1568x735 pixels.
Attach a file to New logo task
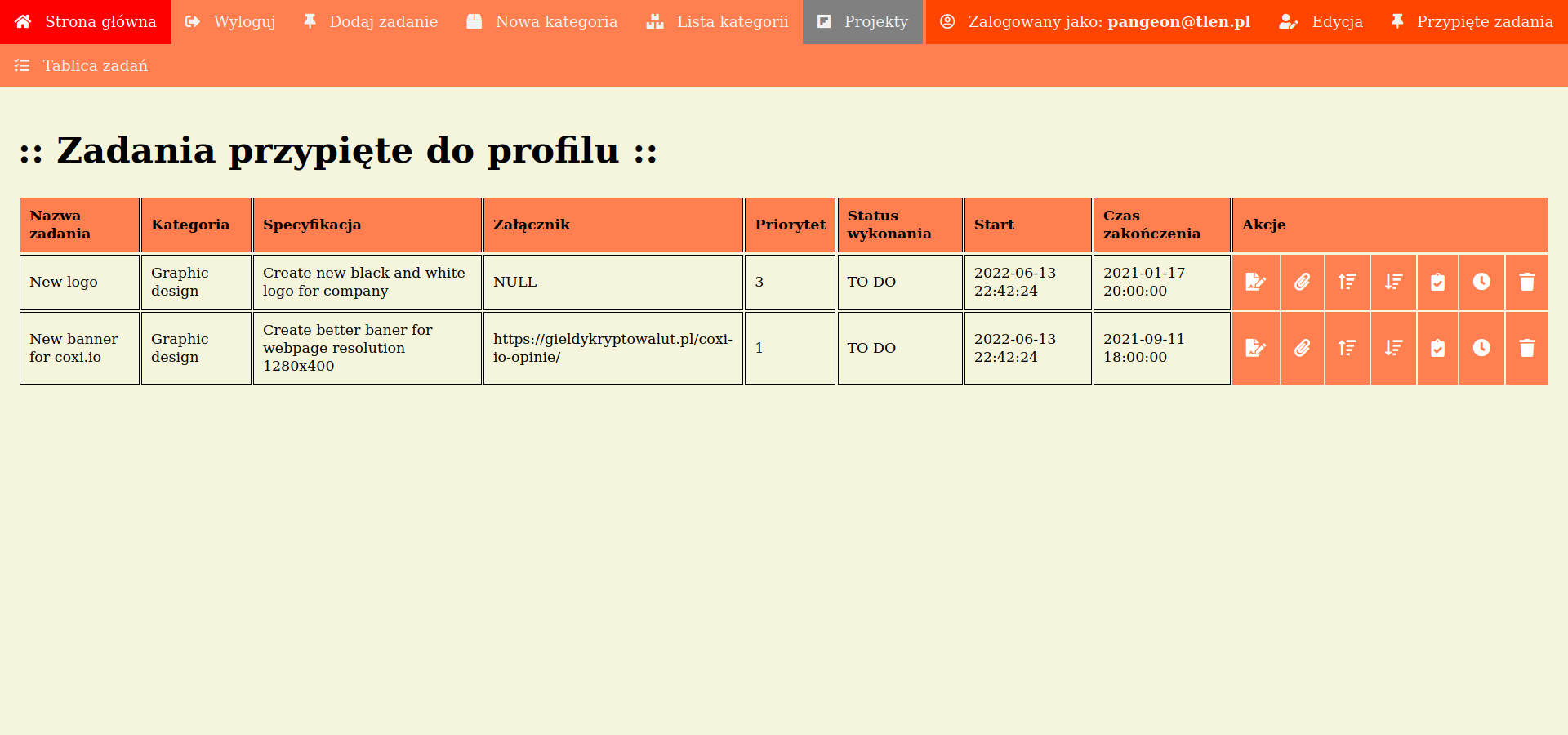[x=1303, y=282]
